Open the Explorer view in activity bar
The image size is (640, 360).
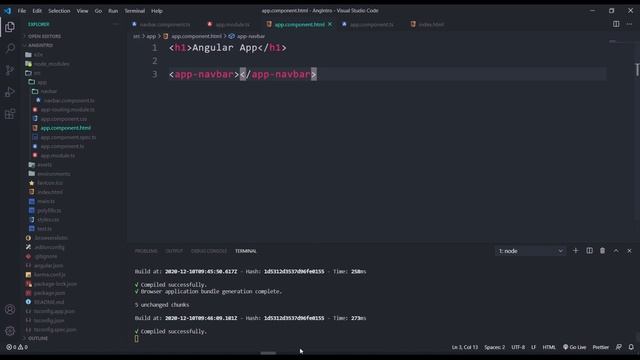click(10, 27)
